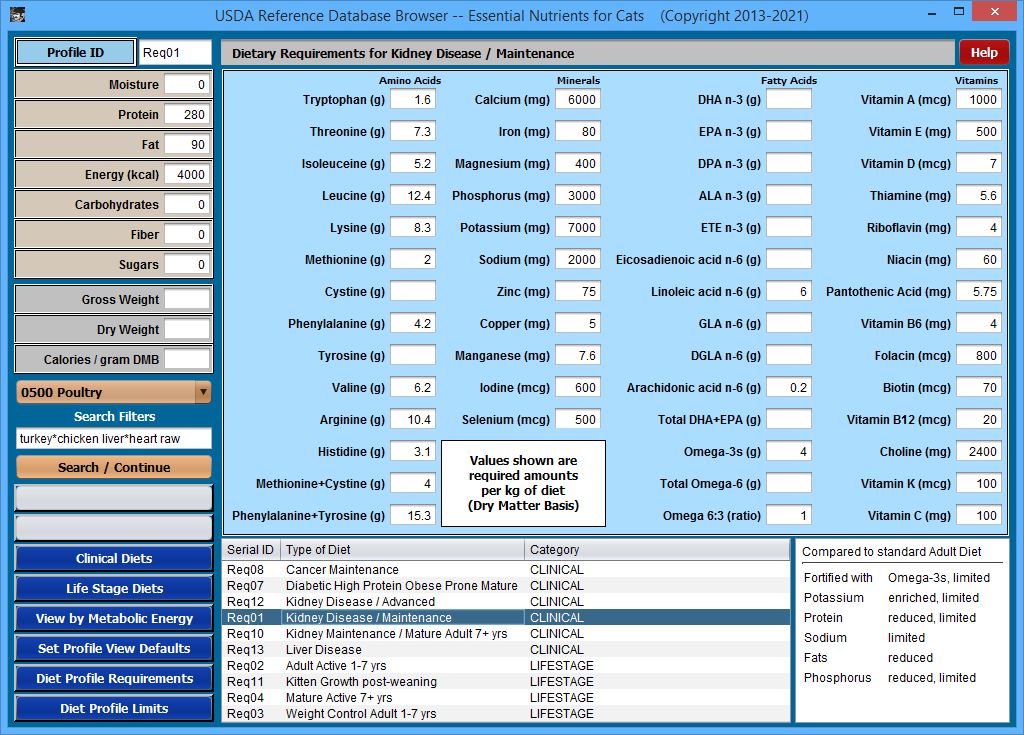
Task: Open Clinical Diets list
Action: pyautogui.click(x=114, y=558)
